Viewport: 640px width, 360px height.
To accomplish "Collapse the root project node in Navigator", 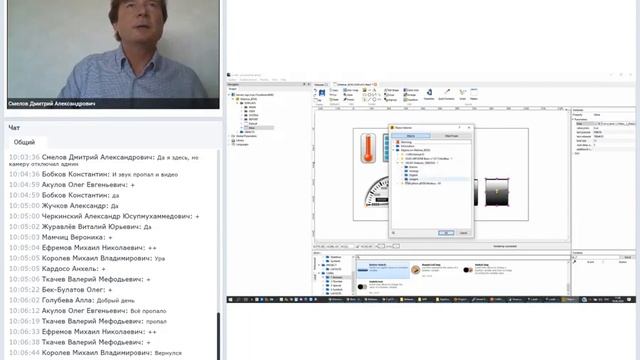I will [229, 95].
